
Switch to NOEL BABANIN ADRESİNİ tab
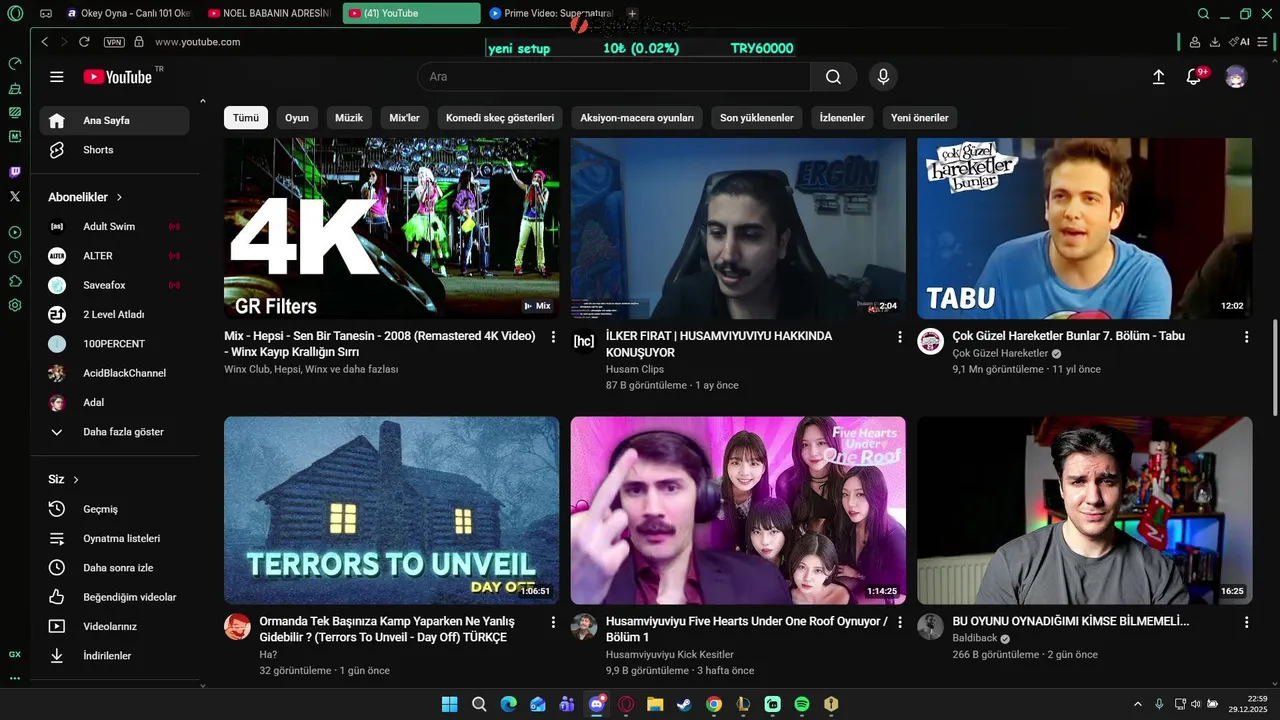270,14
